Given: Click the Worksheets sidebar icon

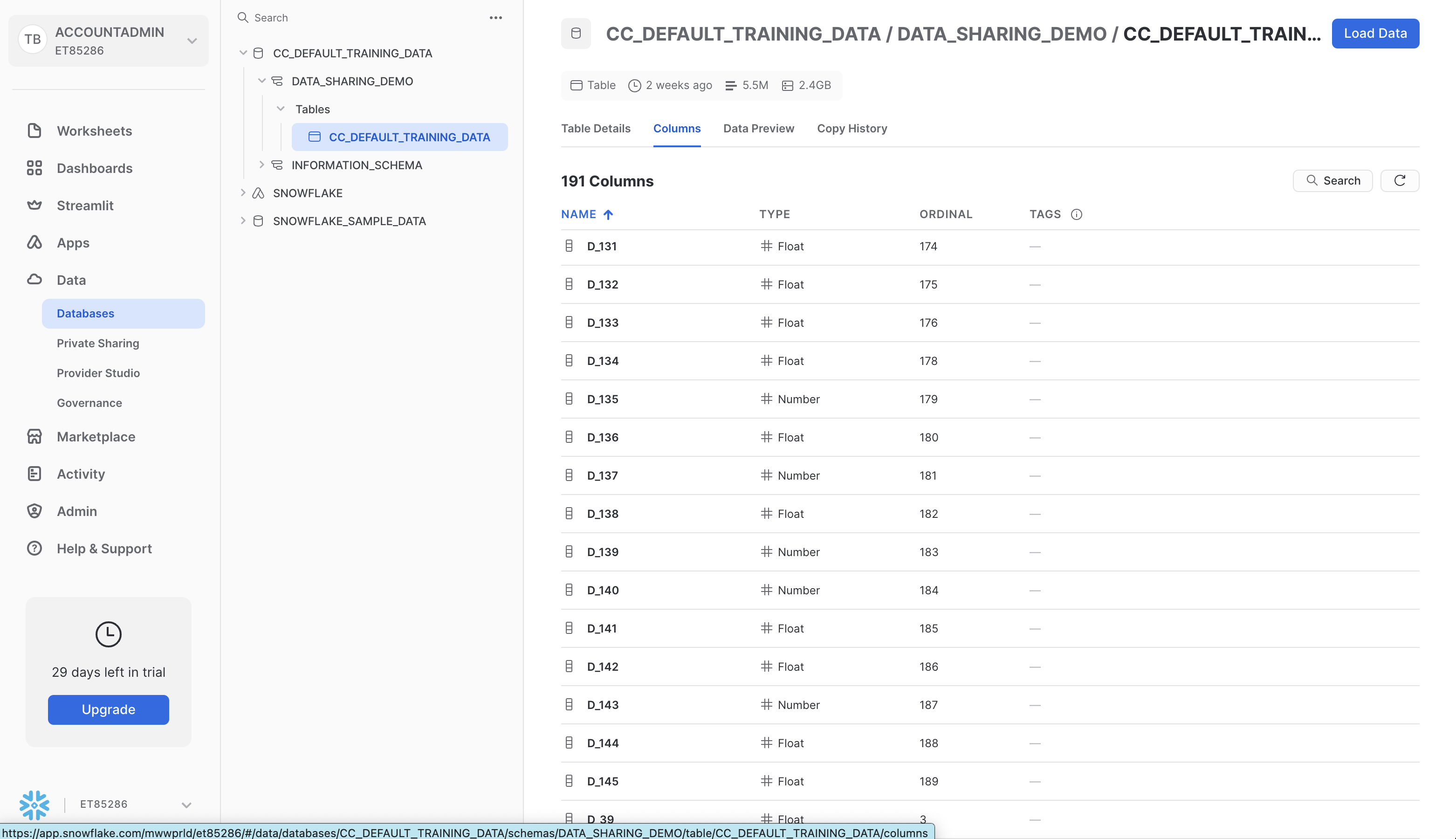Looking at the screenshot, I should point(34,131).
